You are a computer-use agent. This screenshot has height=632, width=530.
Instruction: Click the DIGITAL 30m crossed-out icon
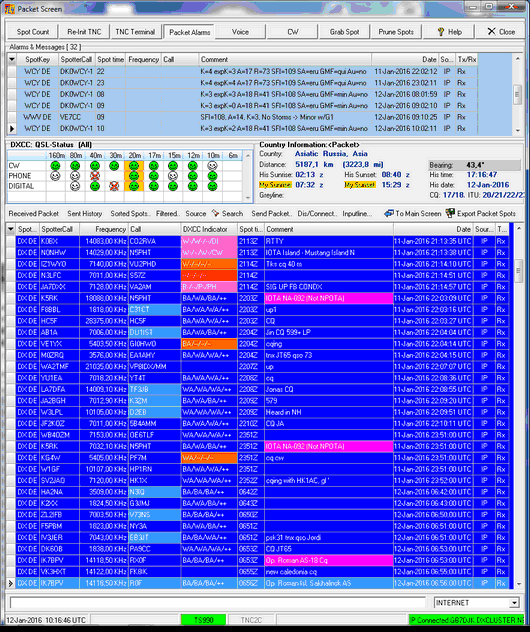[x=114, y=186]
